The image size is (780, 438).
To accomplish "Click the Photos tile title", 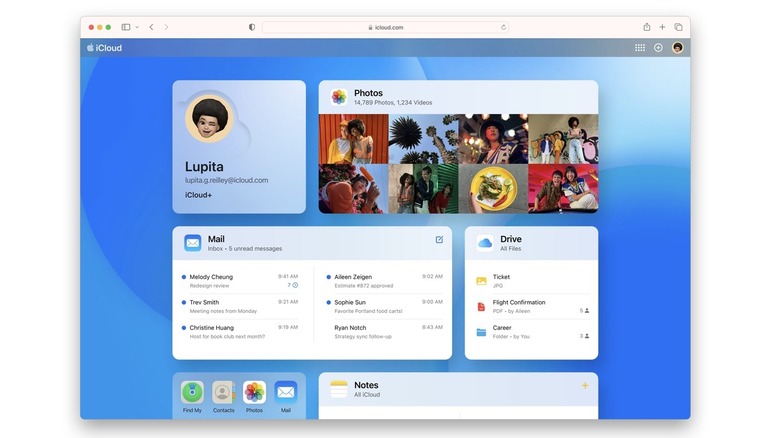I will pyautogui.click(x=368, y=93).
